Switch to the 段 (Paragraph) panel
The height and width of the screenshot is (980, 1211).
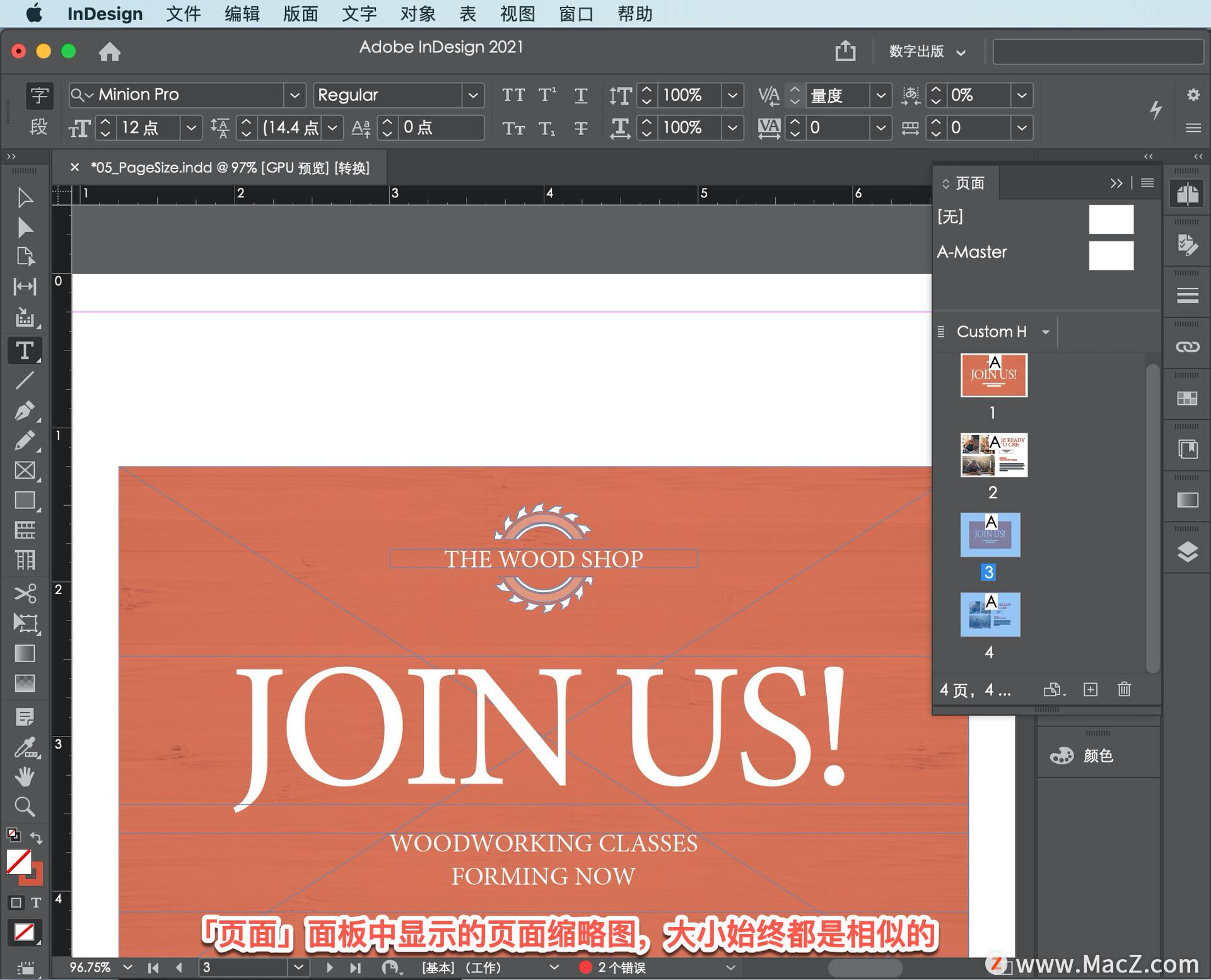tap(38, 128)
